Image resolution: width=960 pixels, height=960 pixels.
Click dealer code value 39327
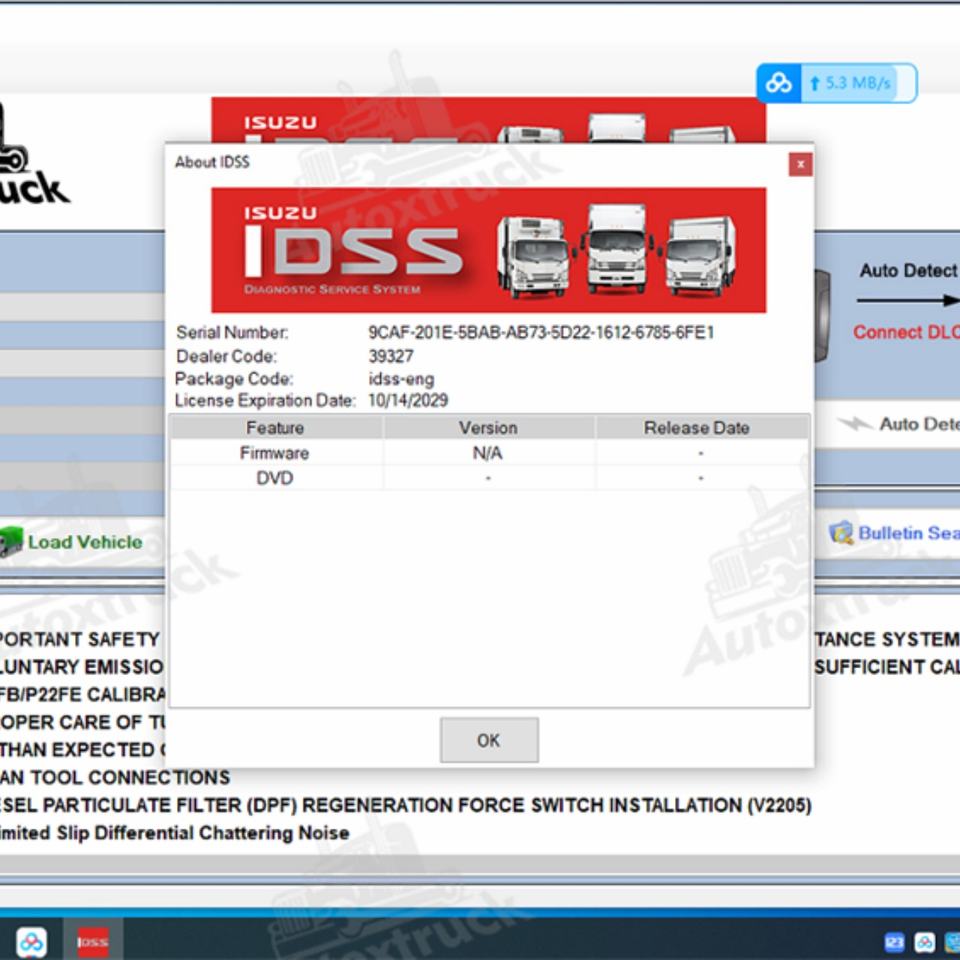pyautogui.click(x=391, y=356)
